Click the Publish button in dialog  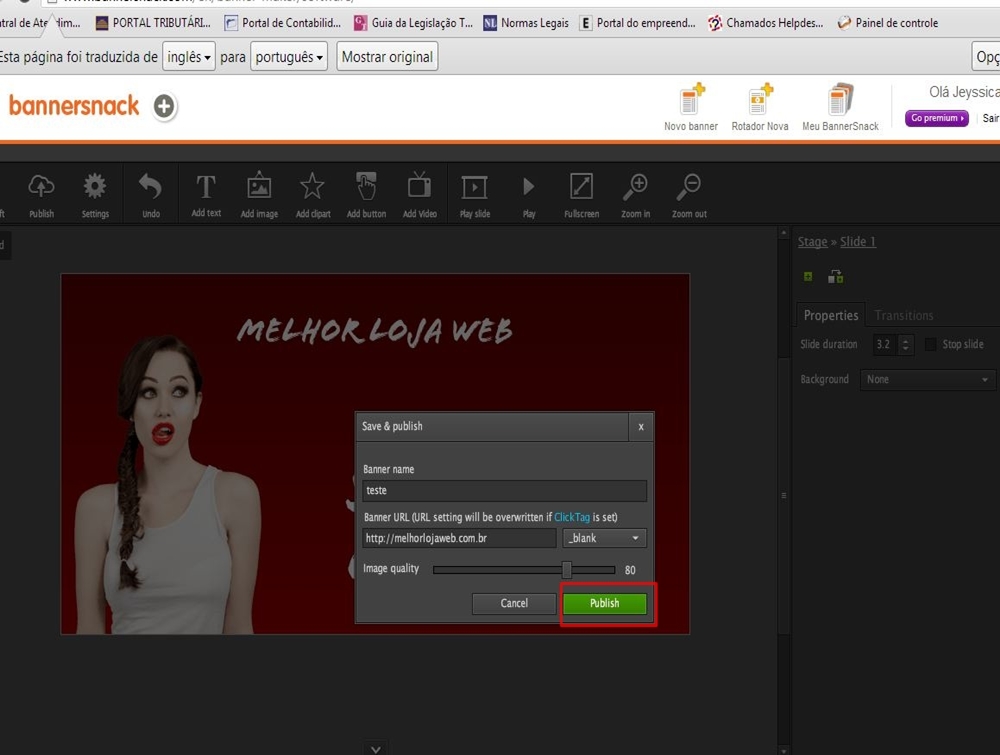605,603
